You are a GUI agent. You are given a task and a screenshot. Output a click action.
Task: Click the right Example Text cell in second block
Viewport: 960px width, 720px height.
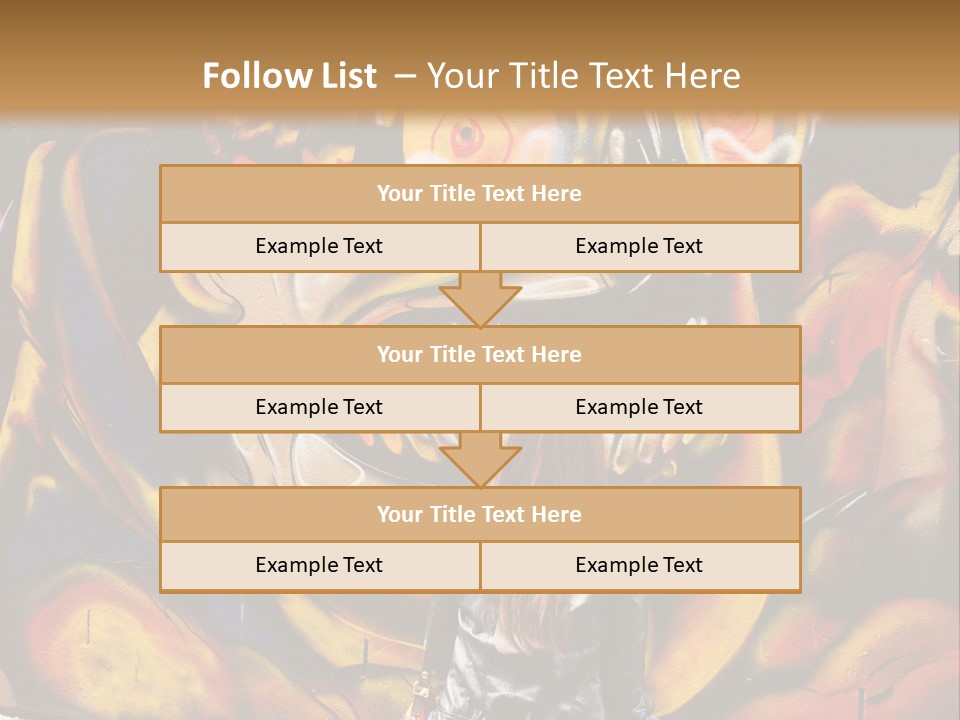(x=639, y=407)
